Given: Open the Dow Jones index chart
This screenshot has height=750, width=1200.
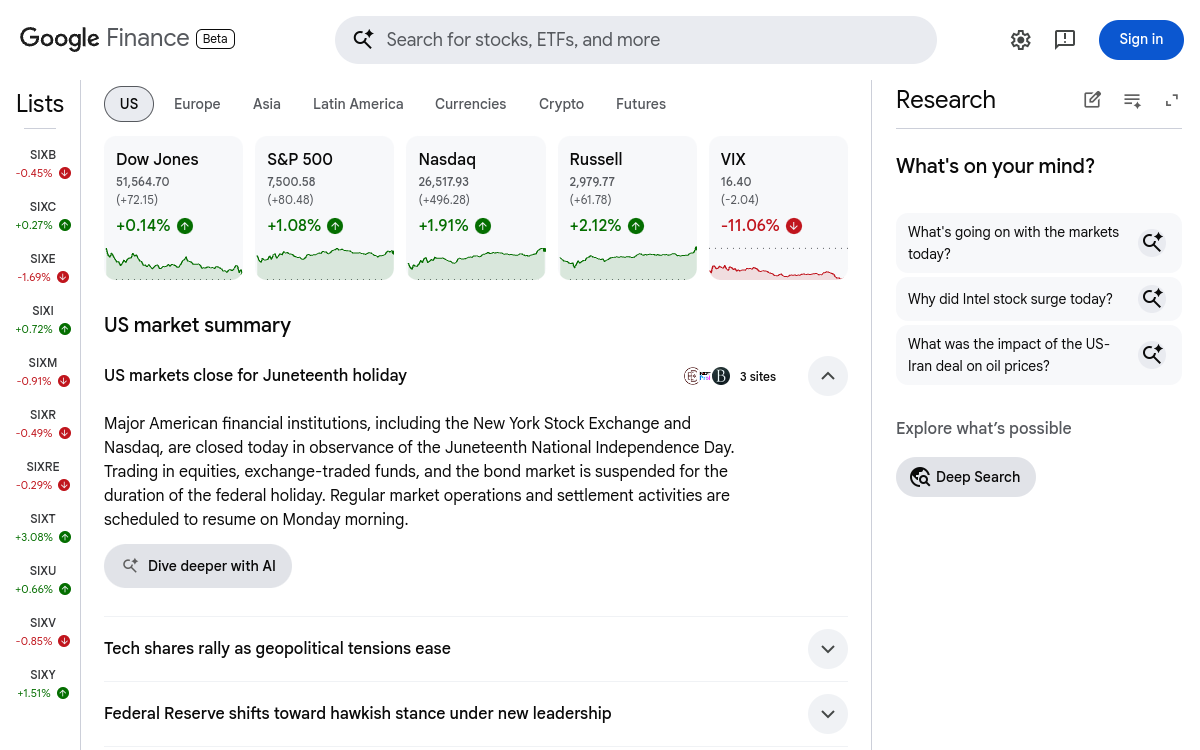Looking at the screenshot, I should pos(174,208).
